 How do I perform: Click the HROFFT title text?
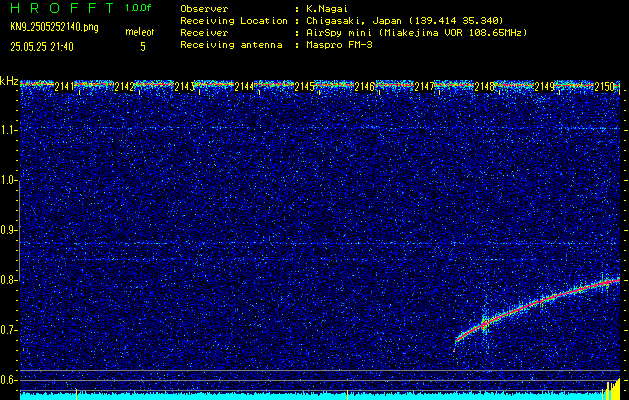coord(62,8)
